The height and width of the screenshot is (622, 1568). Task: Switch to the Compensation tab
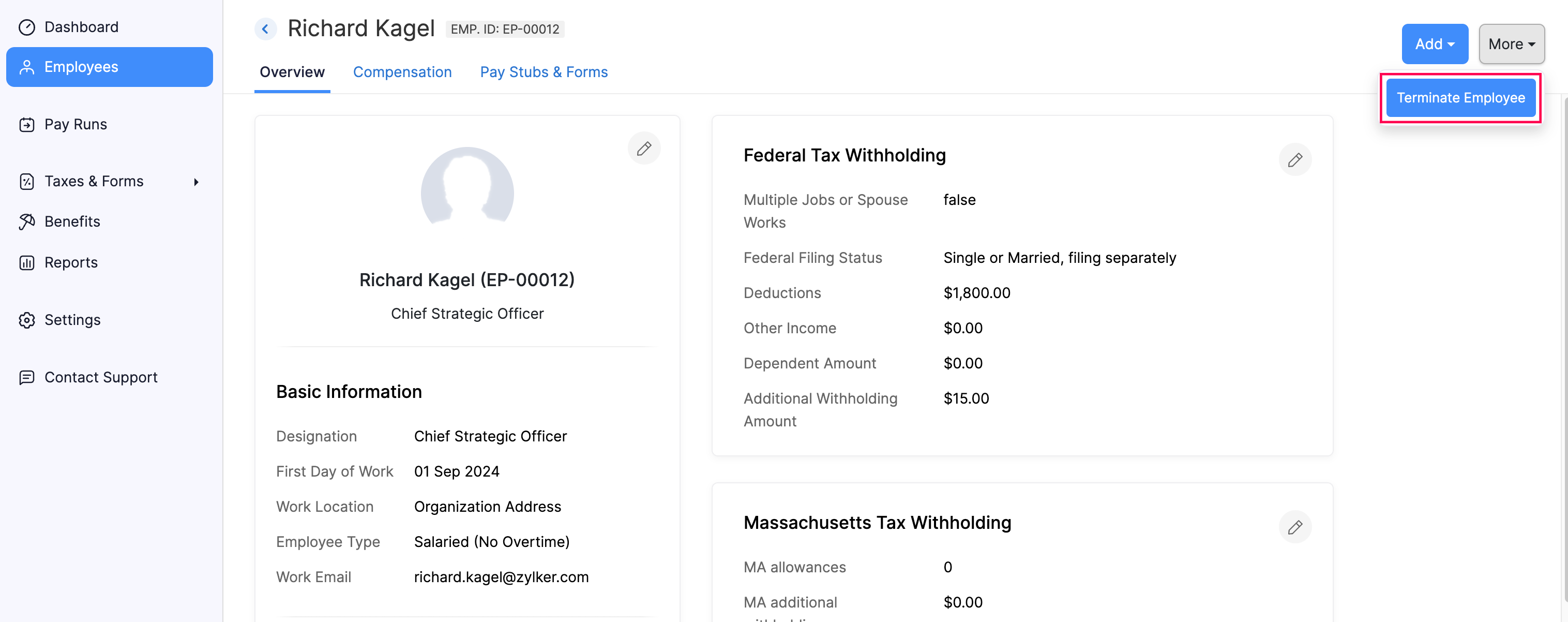[402, 72]
